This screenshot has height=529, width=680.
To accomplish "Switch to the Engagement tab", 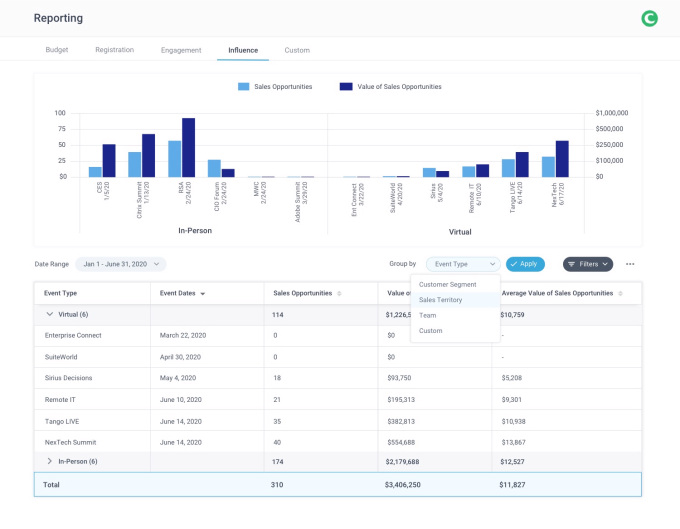I will [181, 50].
